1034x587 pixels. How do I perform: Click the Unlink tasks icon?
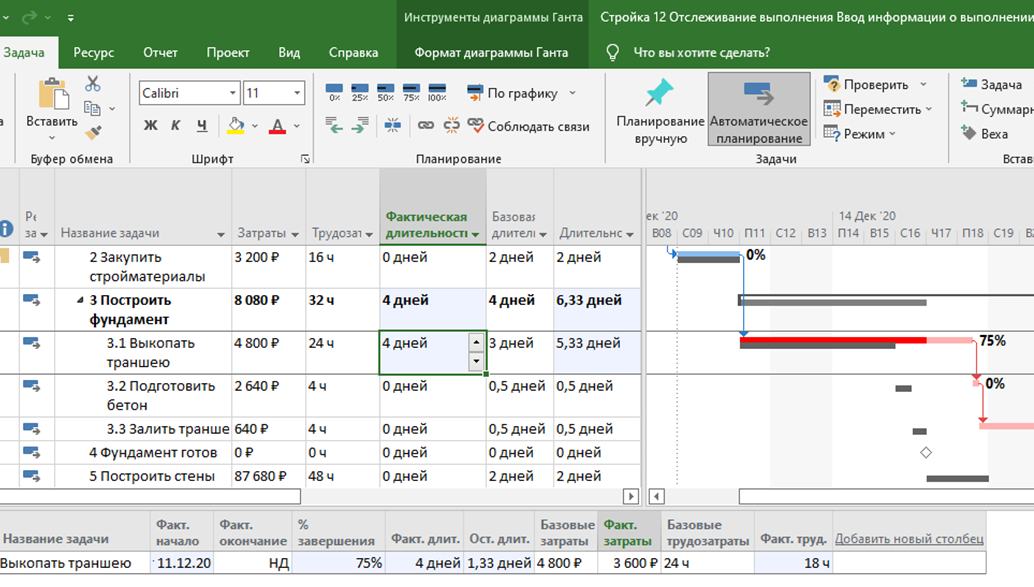(452, 125)
